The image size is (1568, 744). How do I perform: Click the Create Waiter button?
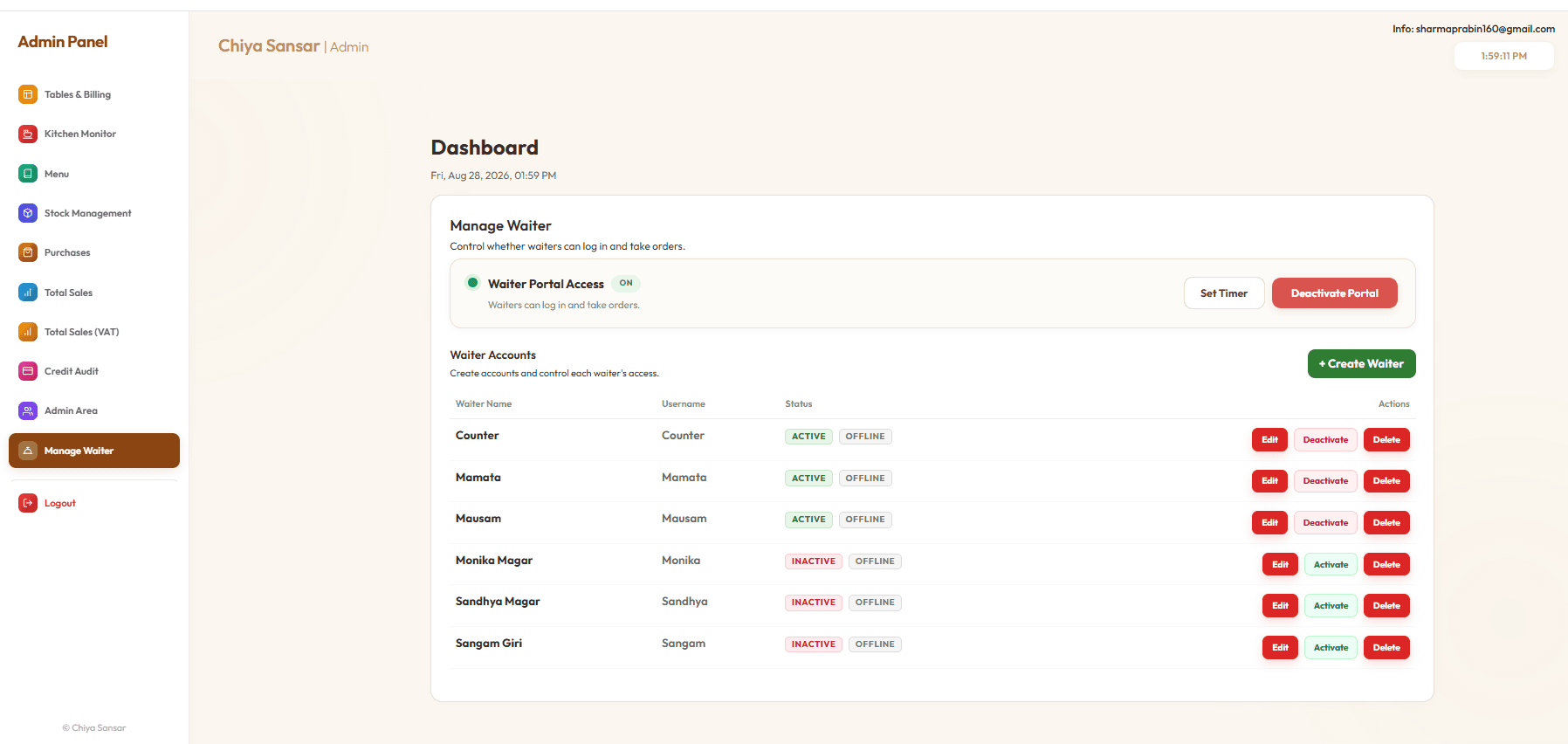click(x=1361, y=364)
